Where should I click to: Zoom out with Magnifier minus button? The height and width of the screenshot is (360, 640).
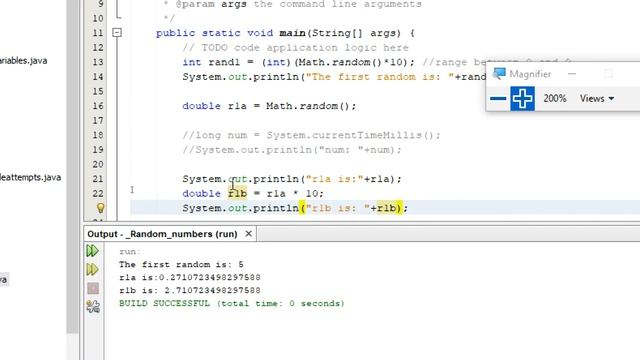[x=498, y=98]
